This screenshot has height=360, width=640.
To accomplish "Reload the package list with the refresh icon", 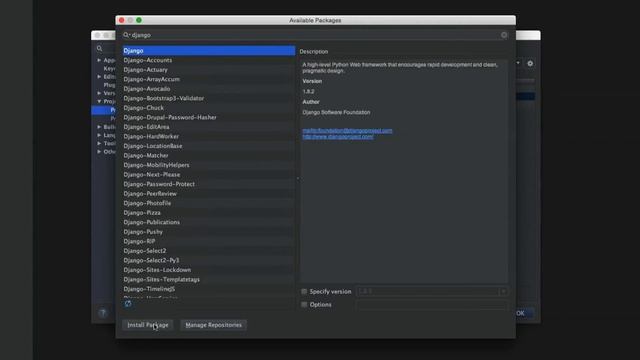I will tap(128, 304).
